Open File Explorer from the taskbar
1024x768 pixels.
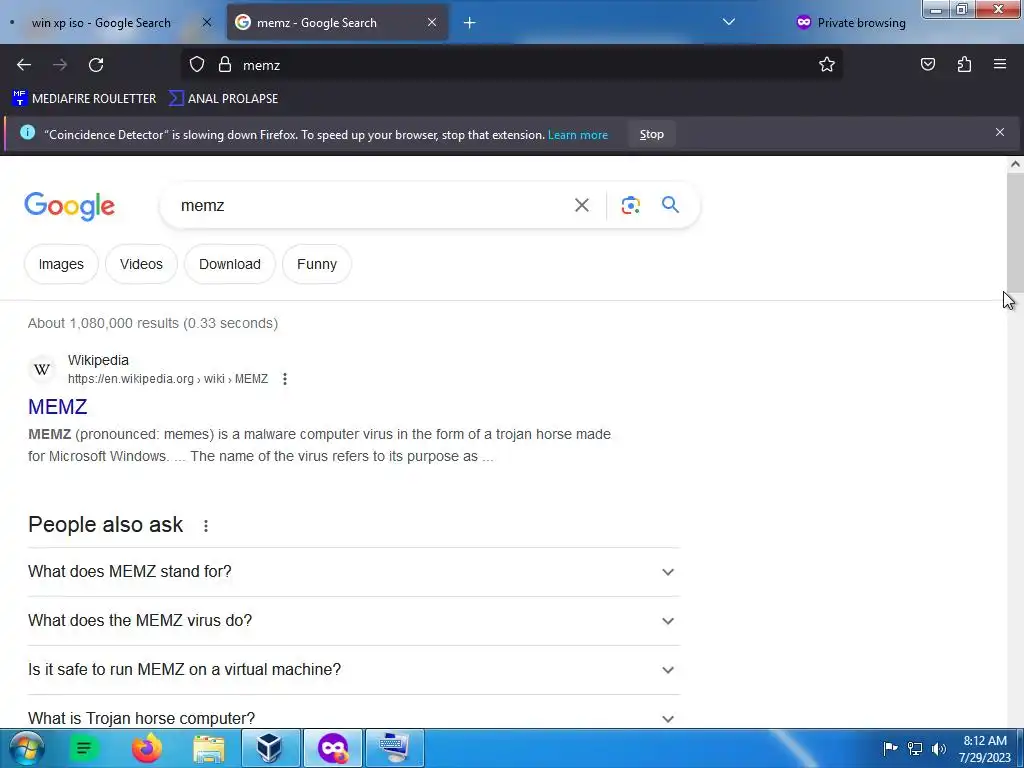[x=209, y=748]
